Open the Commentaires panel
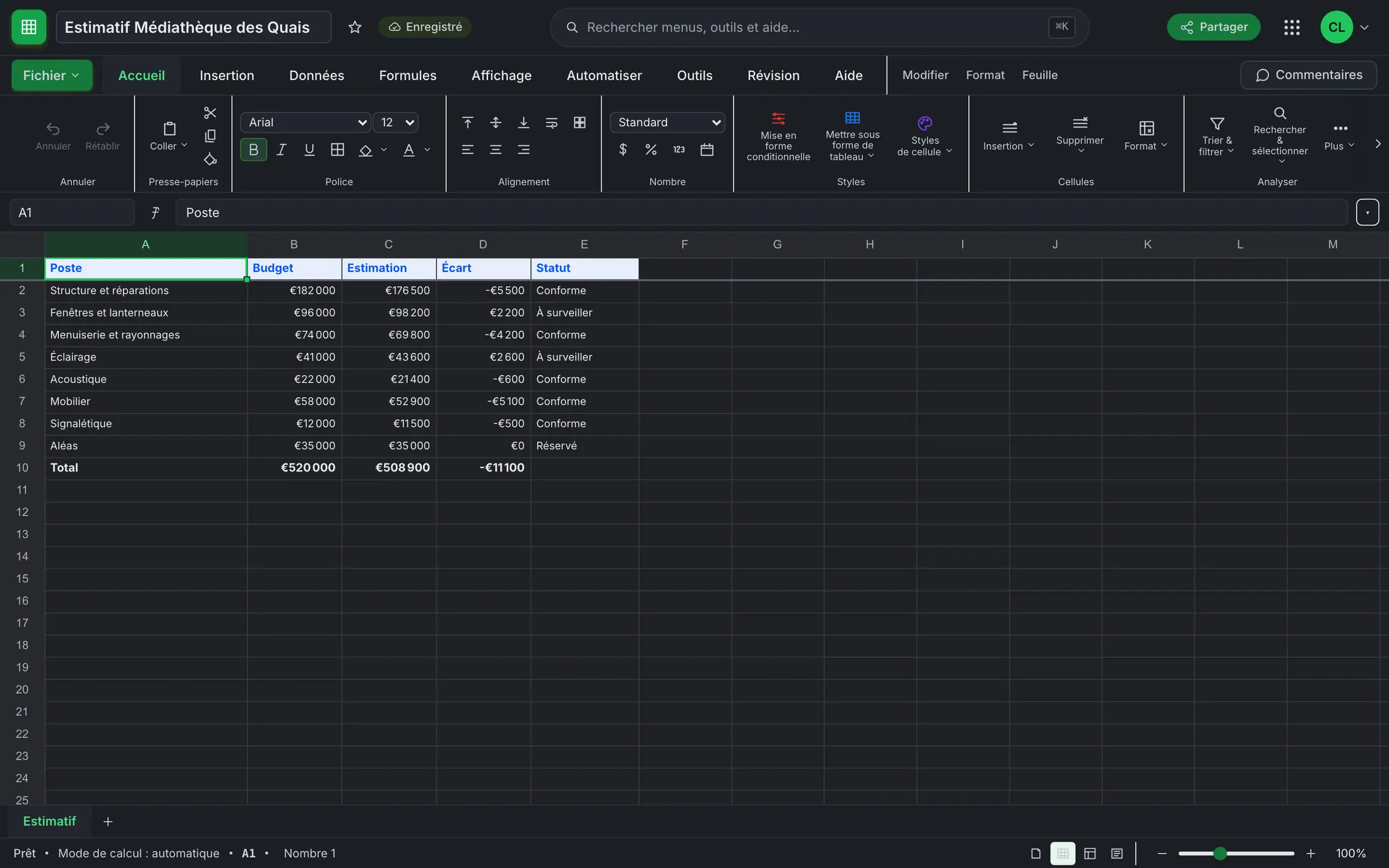 click(1309, 75)
